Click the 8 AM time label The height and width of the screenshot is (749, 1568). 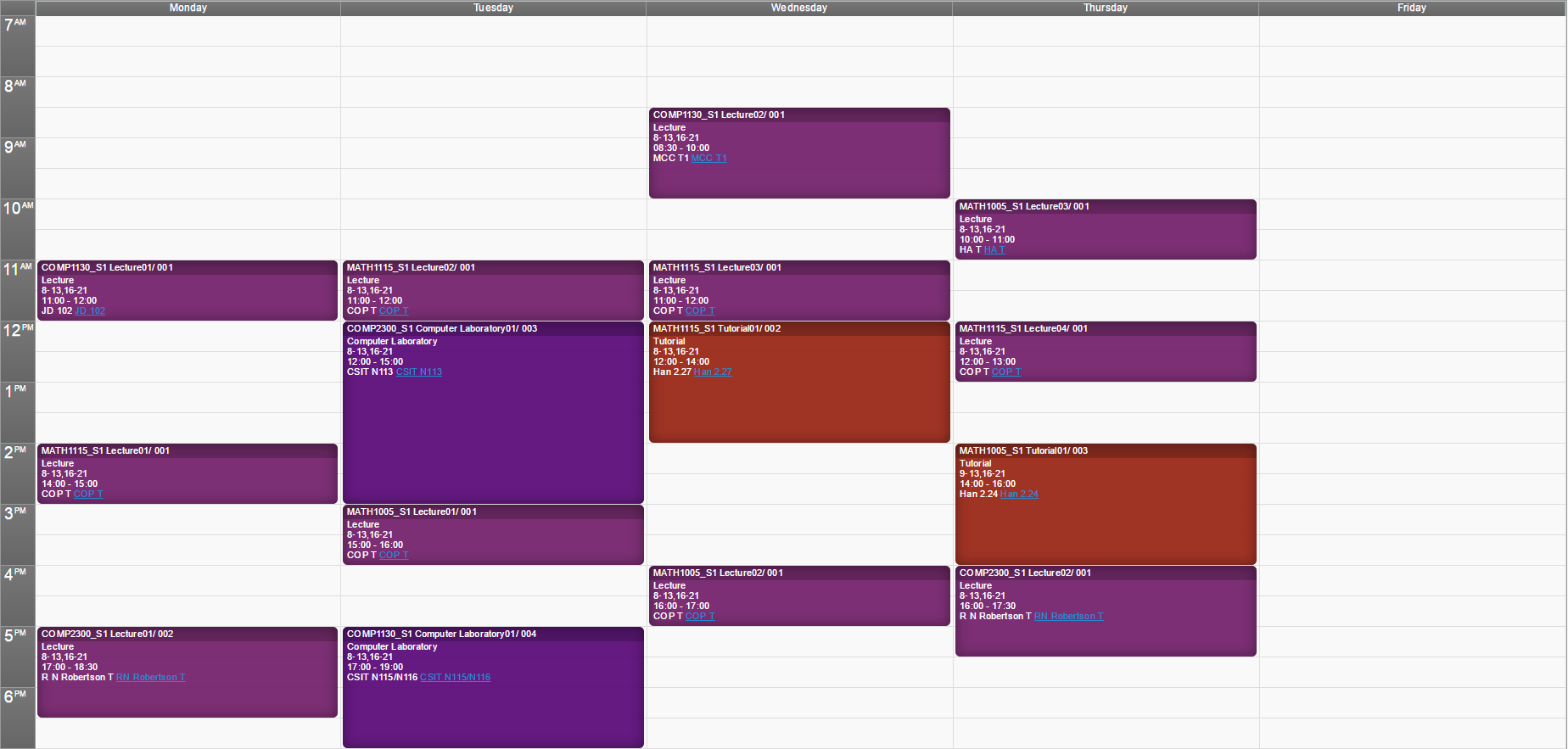pos(15,86)
